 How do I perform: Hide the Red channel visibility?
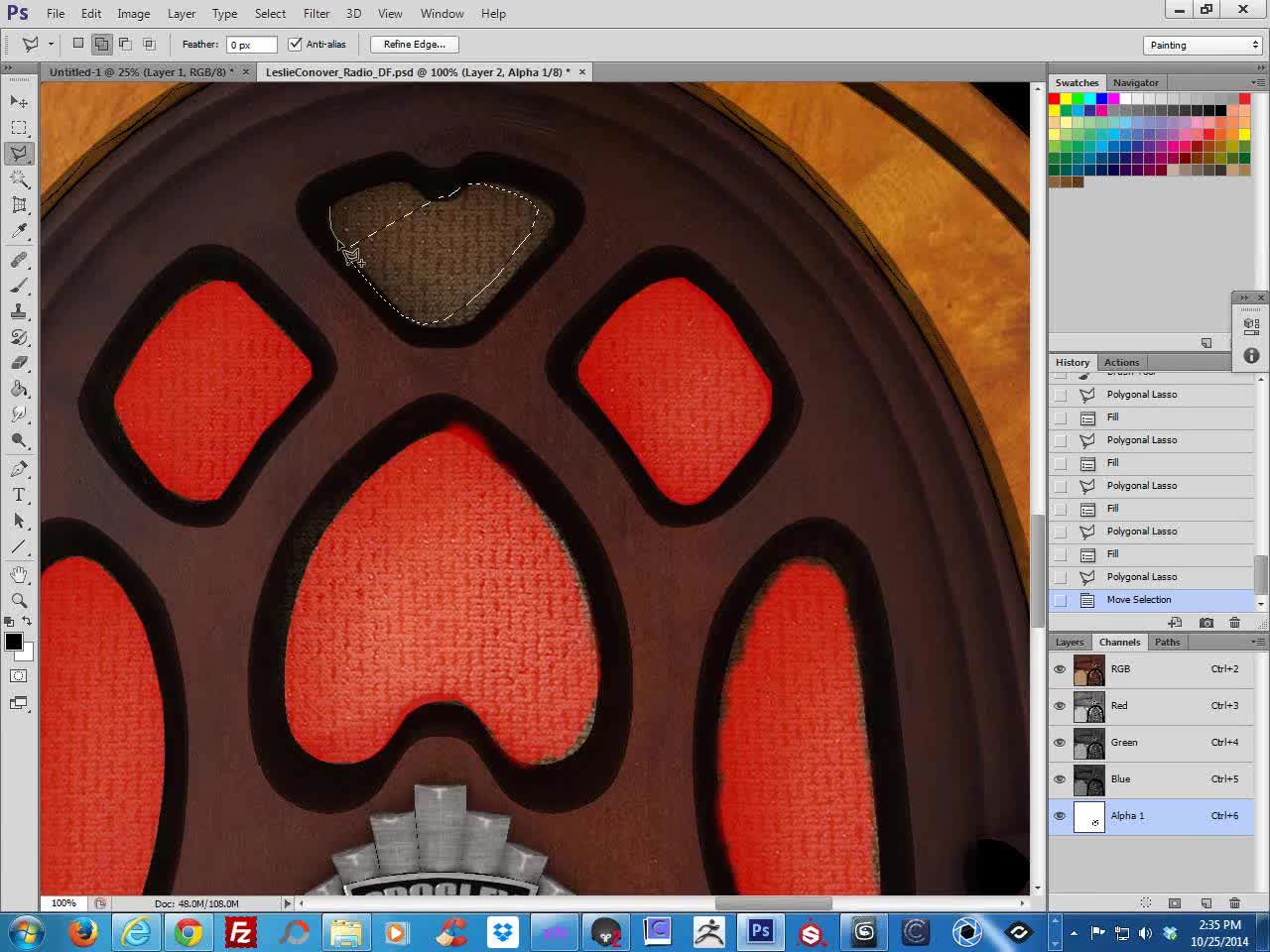click(x=1060, y=706)
